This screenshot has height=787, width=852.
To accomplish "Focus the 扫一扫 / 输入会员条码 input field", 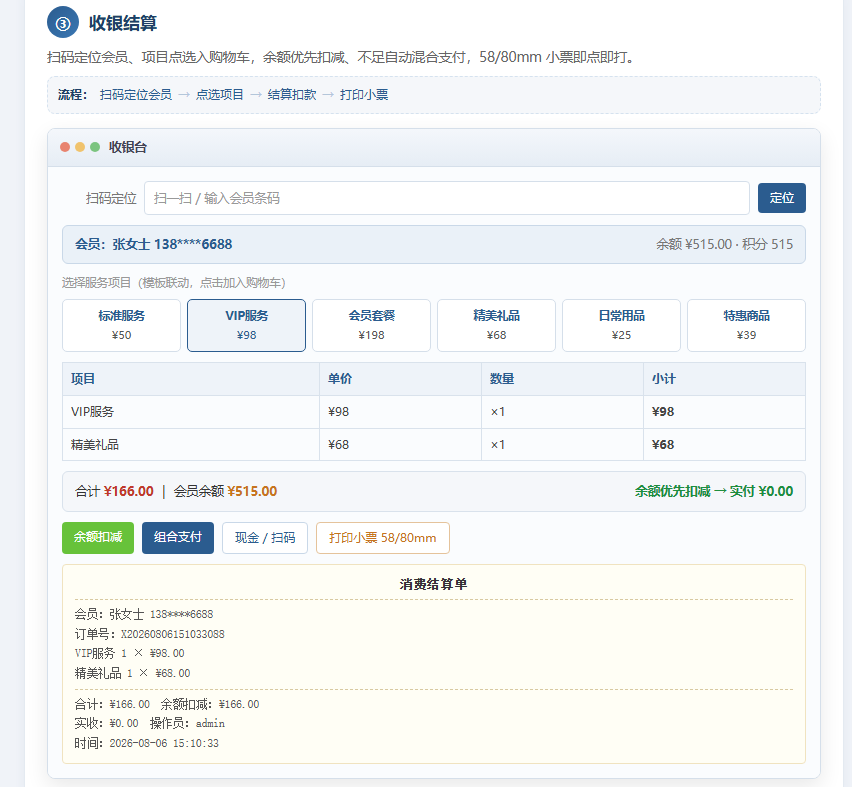I will pyautogui.click(x=447, y=198).
